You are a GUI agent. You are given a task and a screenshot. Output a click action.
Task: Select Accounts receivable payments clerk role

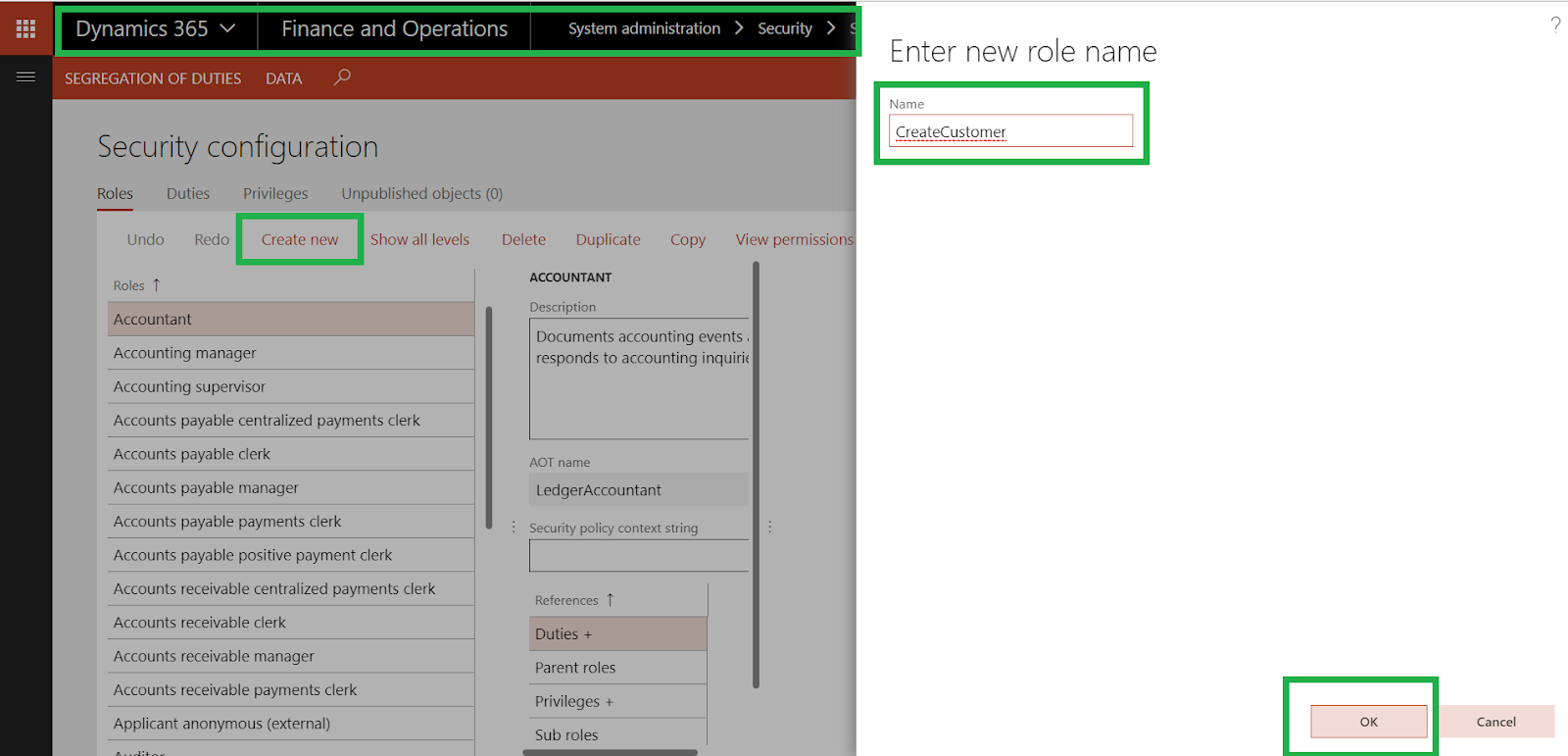(x=291, y=689)
